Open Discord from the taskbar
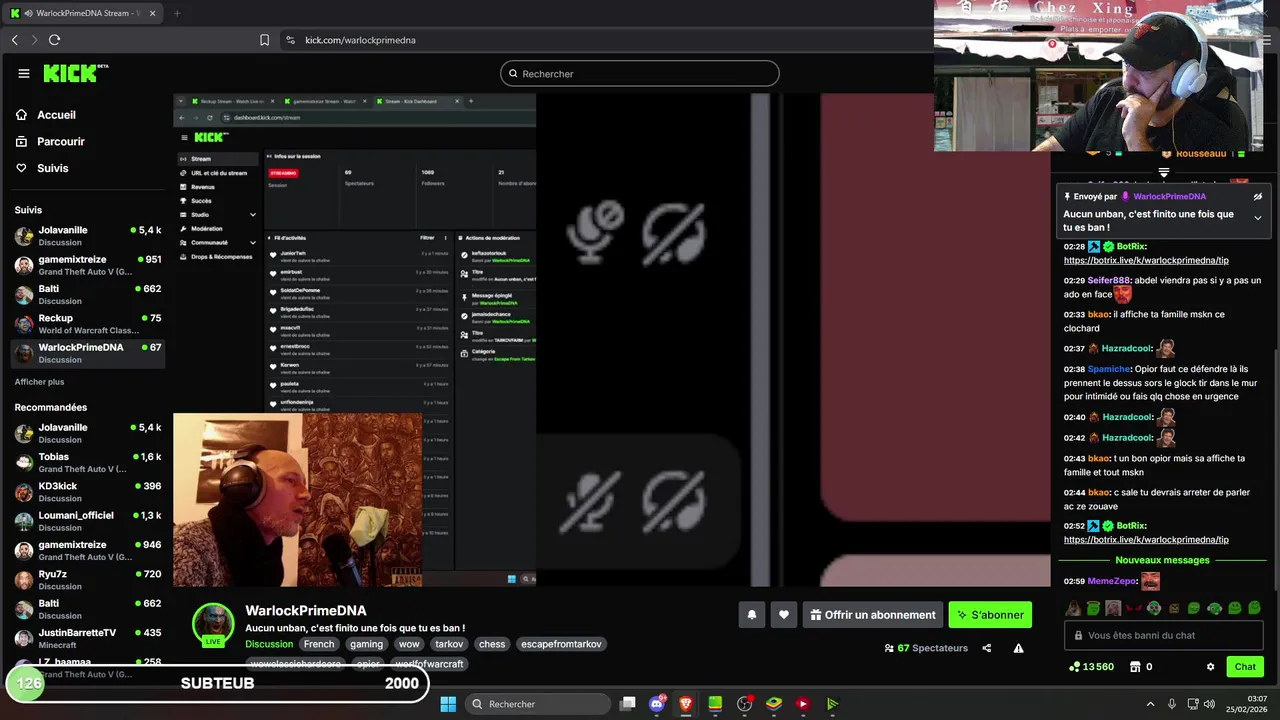Image resolution: width=1280 pixels, height=720 pixels. tap(657, 704)
